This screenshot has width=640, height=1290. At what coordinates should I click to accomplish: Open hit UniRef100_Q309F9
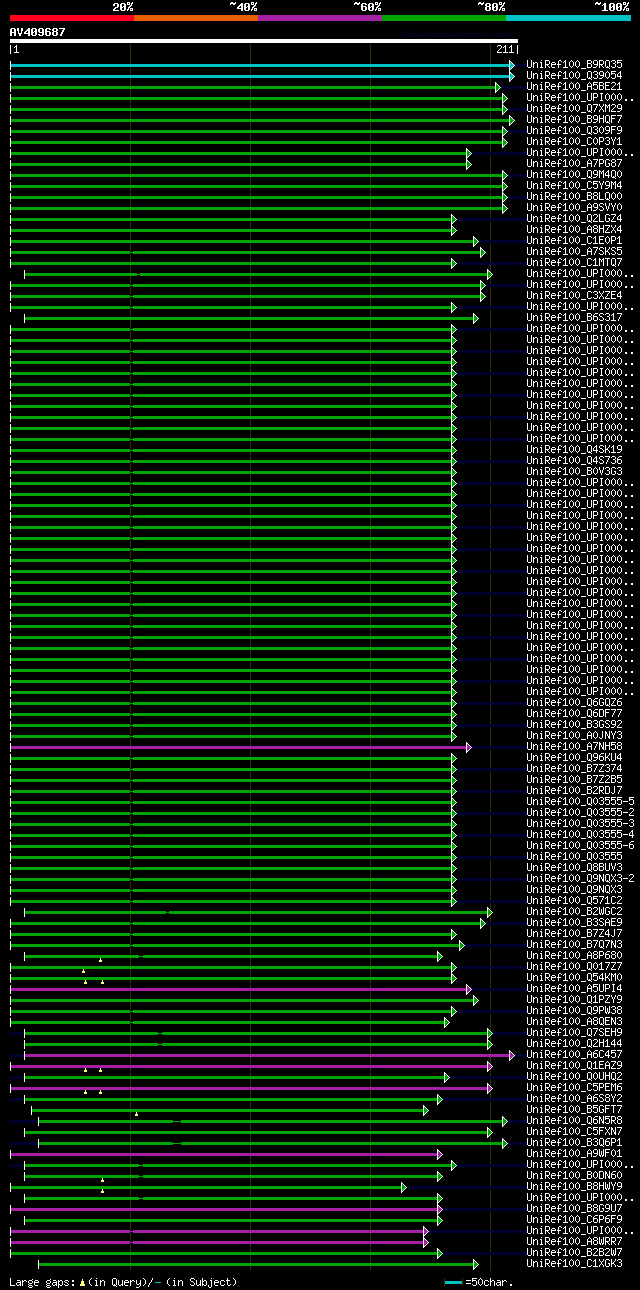click(574, 130)
